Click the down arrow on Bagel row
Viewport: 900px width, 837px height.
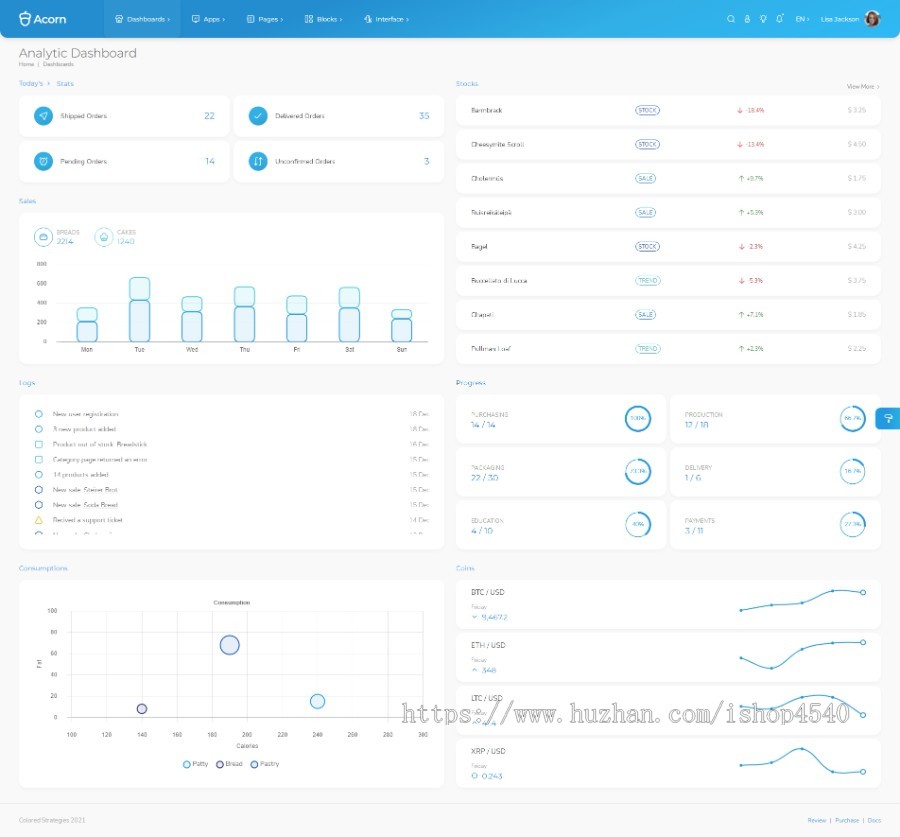point(742,246)
